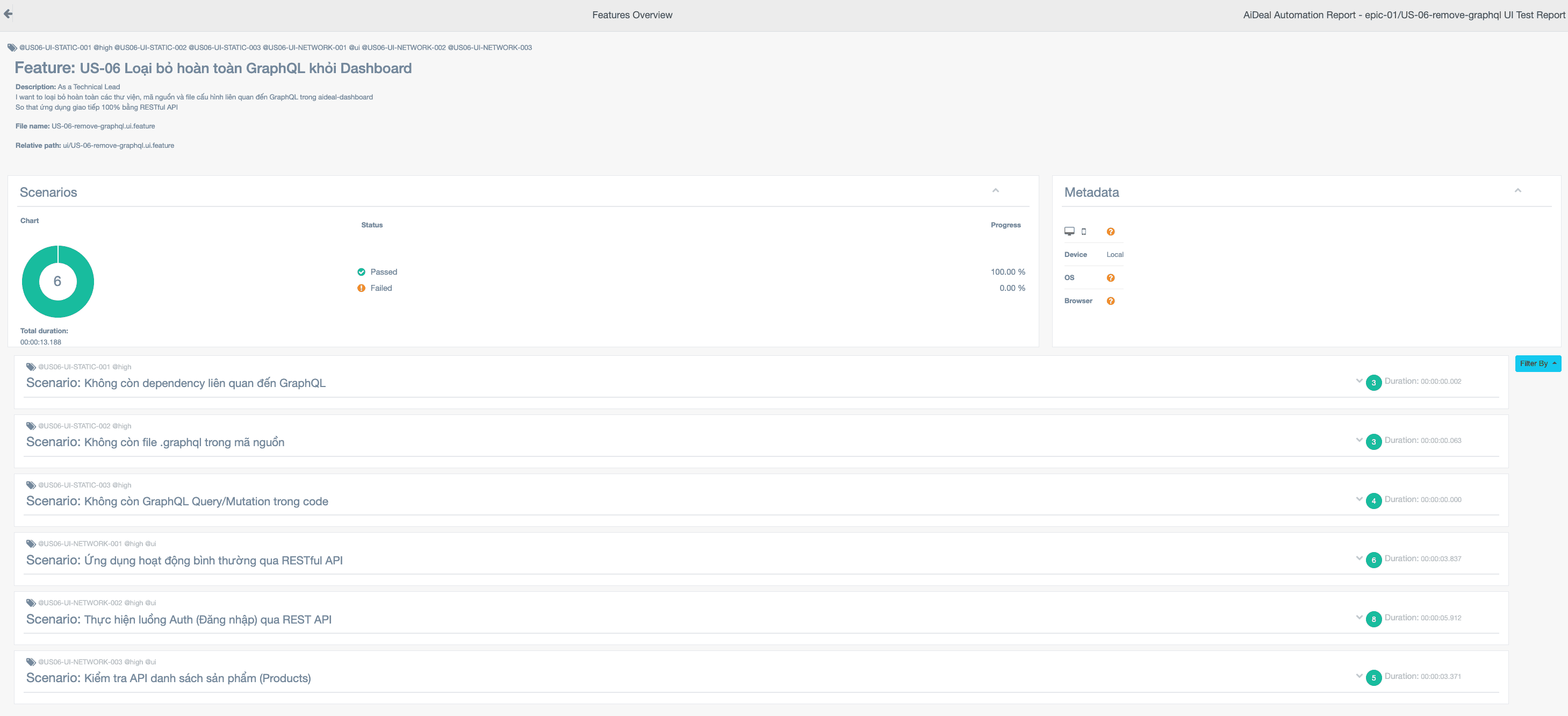Screen dimensions: 1568x716
Task: Click the orange question mark beside Browser
Action: 1110,301
